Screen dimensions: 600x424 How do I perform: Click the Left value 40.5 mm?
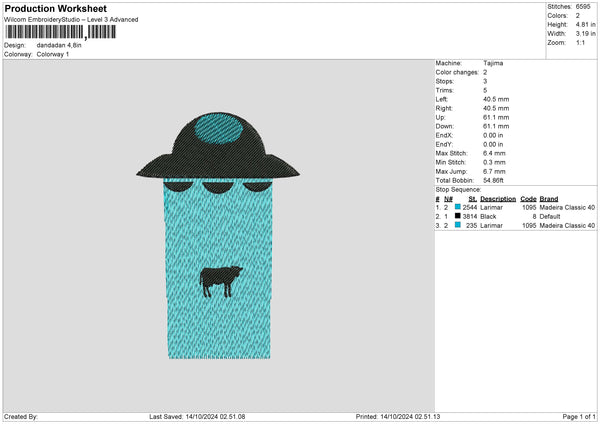coord(496,99)
